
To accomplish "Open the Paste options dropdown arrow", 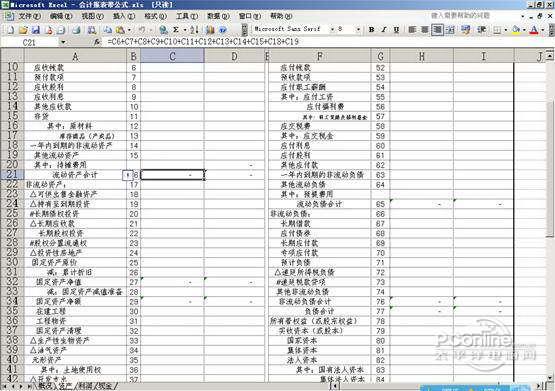I will 129,30.
